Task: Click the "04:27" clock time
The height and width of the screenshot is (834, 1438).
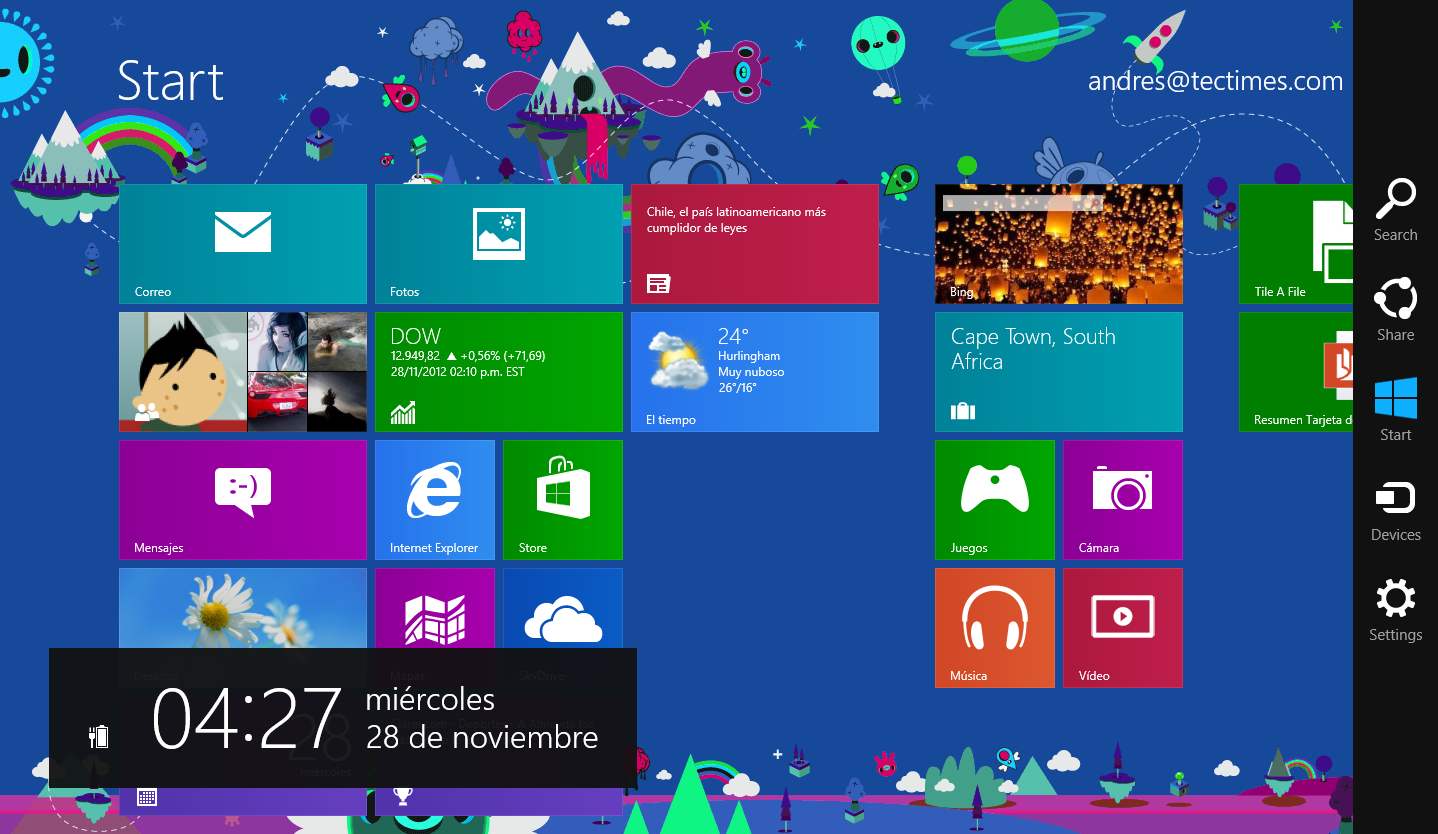Action: (246, 718)
